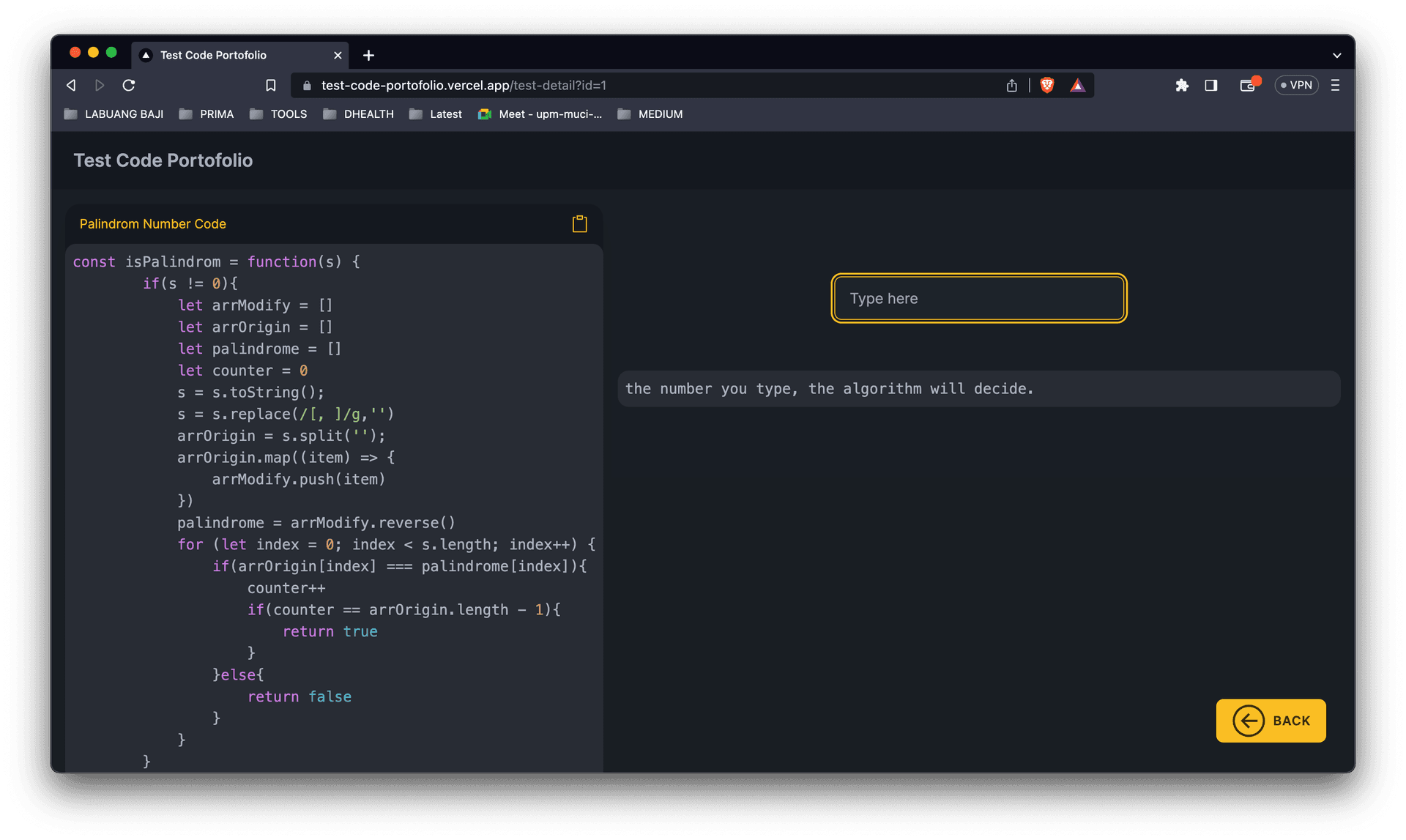Open the LABUANG BAJI bookmark folder
Image resolution: width=1406 pixels, height=840 pixels.
point(114,114)
